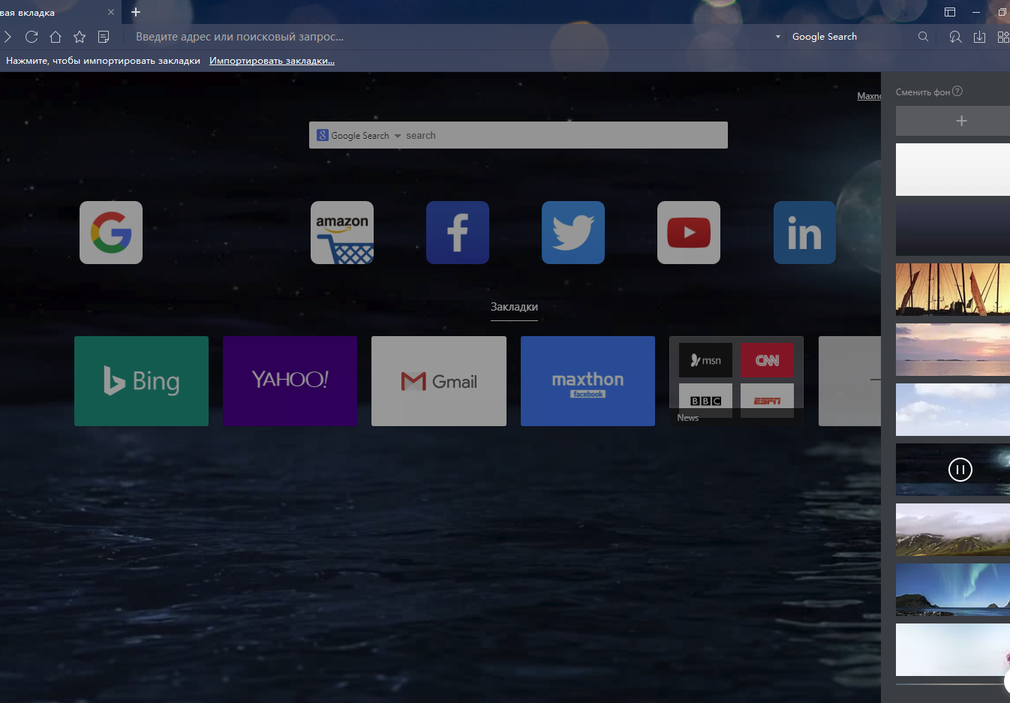
Task: Open the Google quick access icon
Action: tap(111, 233)
